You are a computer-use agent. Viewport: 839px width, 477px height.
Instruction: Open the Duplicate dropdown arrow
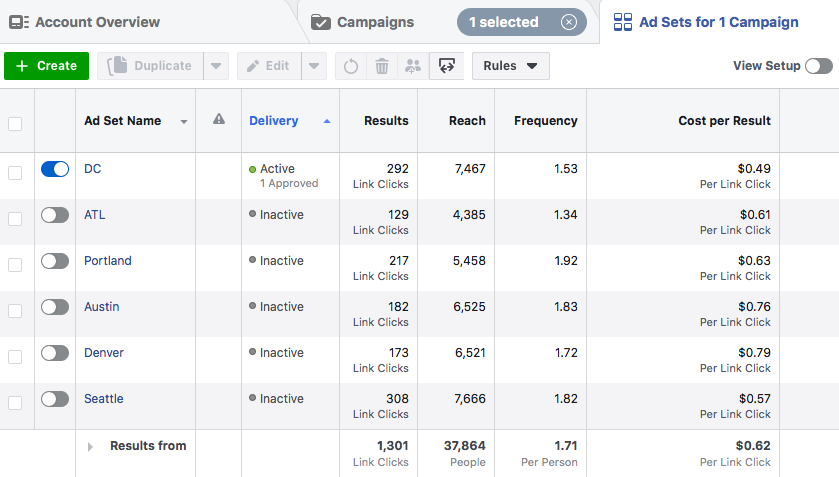coord(216,66)
